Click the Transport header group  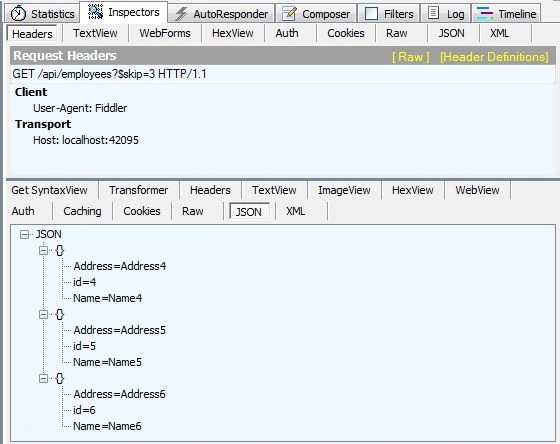point(43,124)
